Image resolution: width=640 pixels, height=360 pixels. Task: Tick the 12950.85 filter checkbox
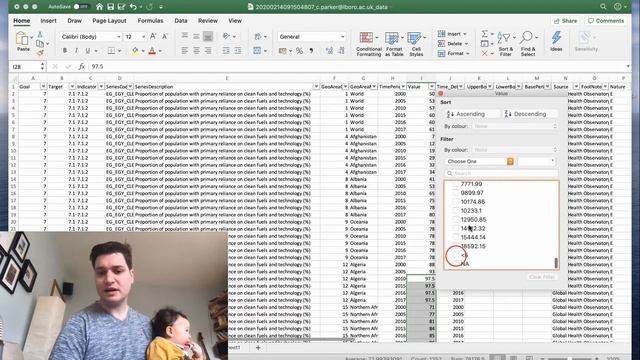[x=456, y=220]
